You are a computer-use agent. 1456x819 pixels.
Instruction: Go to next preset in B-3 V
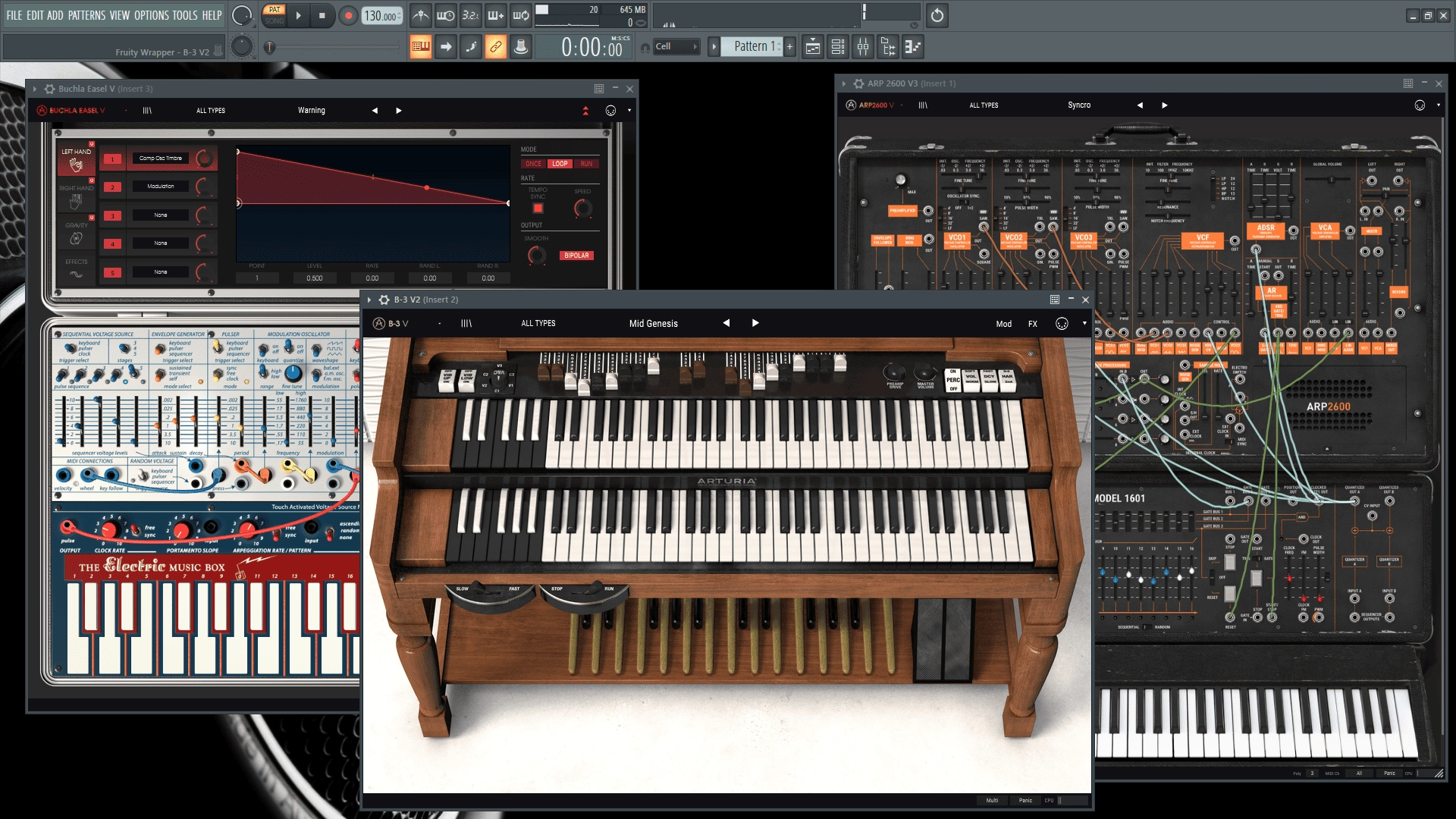[755, 323]
